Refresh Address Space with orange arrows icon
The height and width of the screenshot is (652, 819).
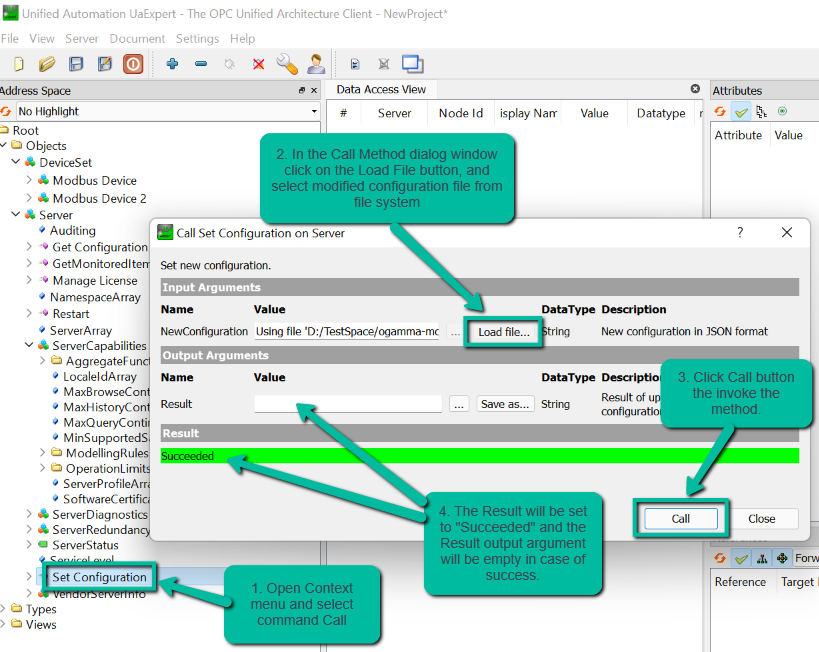[6, 111]
